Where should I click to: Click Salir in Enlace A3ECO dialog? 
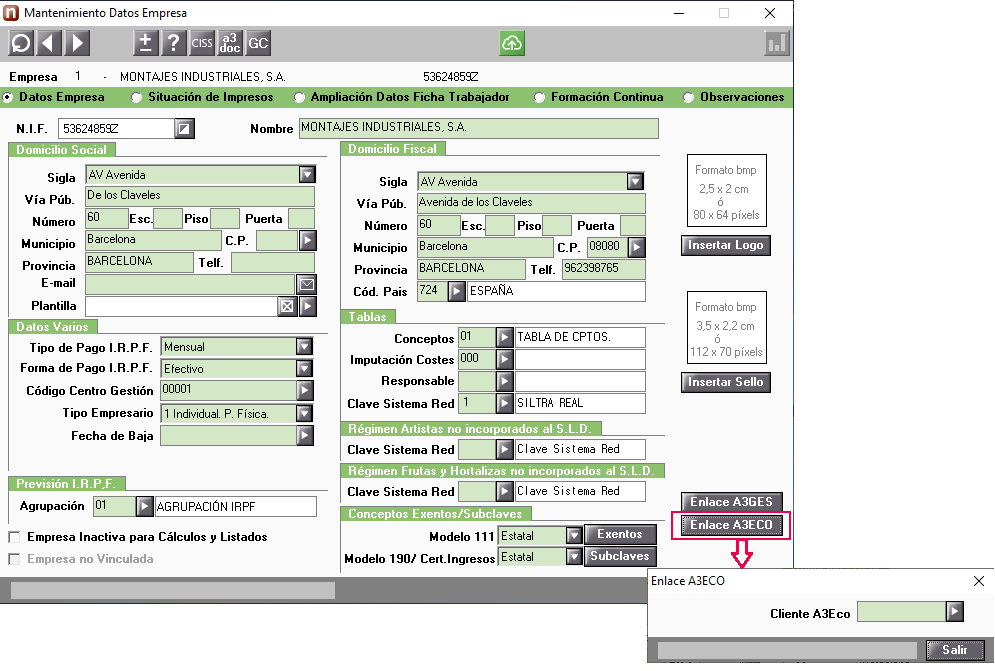(x=955, y=650)
